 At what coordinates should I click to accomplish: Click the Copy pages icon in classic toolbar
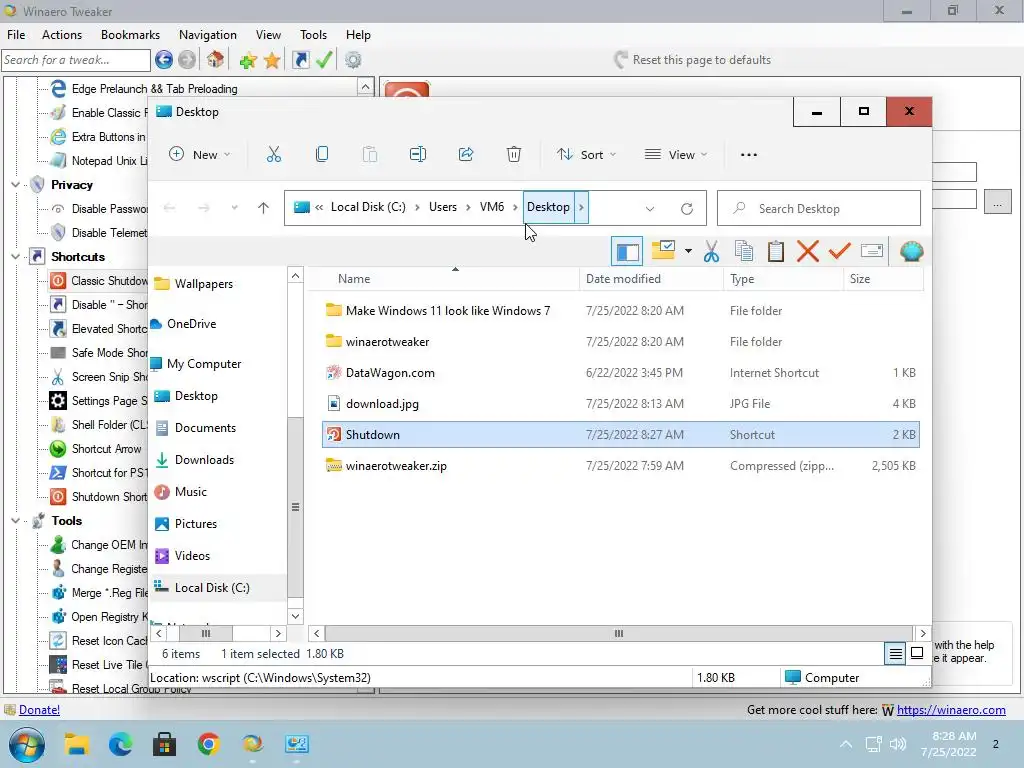click(744, 251)
